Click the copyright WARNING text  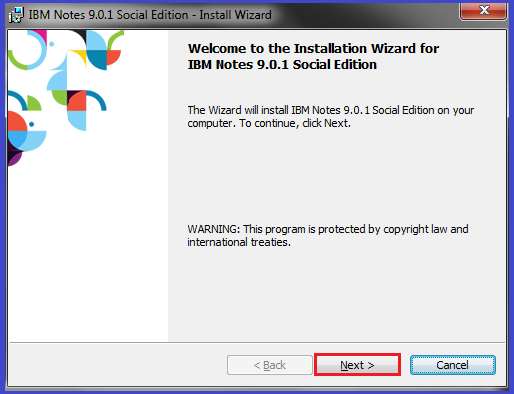click(x=328, y=235)
